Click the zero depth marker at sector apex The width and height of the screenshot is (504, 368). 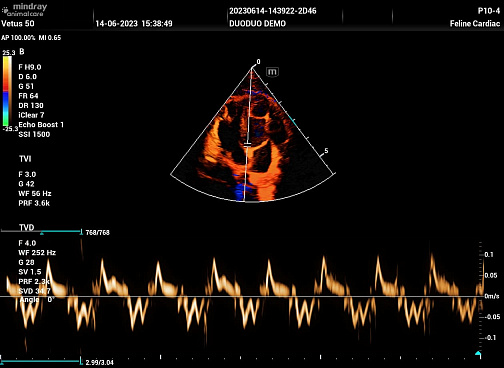pyautogui.click(x=258, y=62)
